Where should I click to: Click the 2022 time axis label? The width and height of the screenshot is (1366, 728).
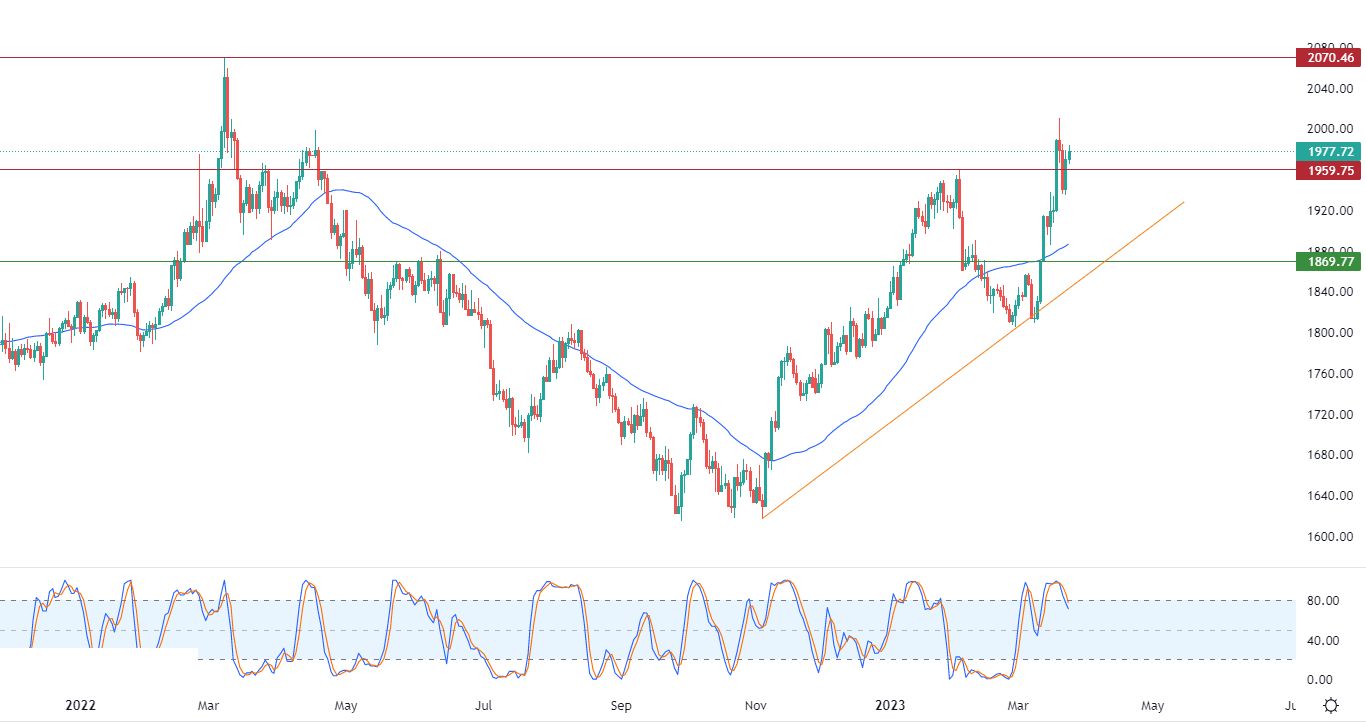coord(80,706)
